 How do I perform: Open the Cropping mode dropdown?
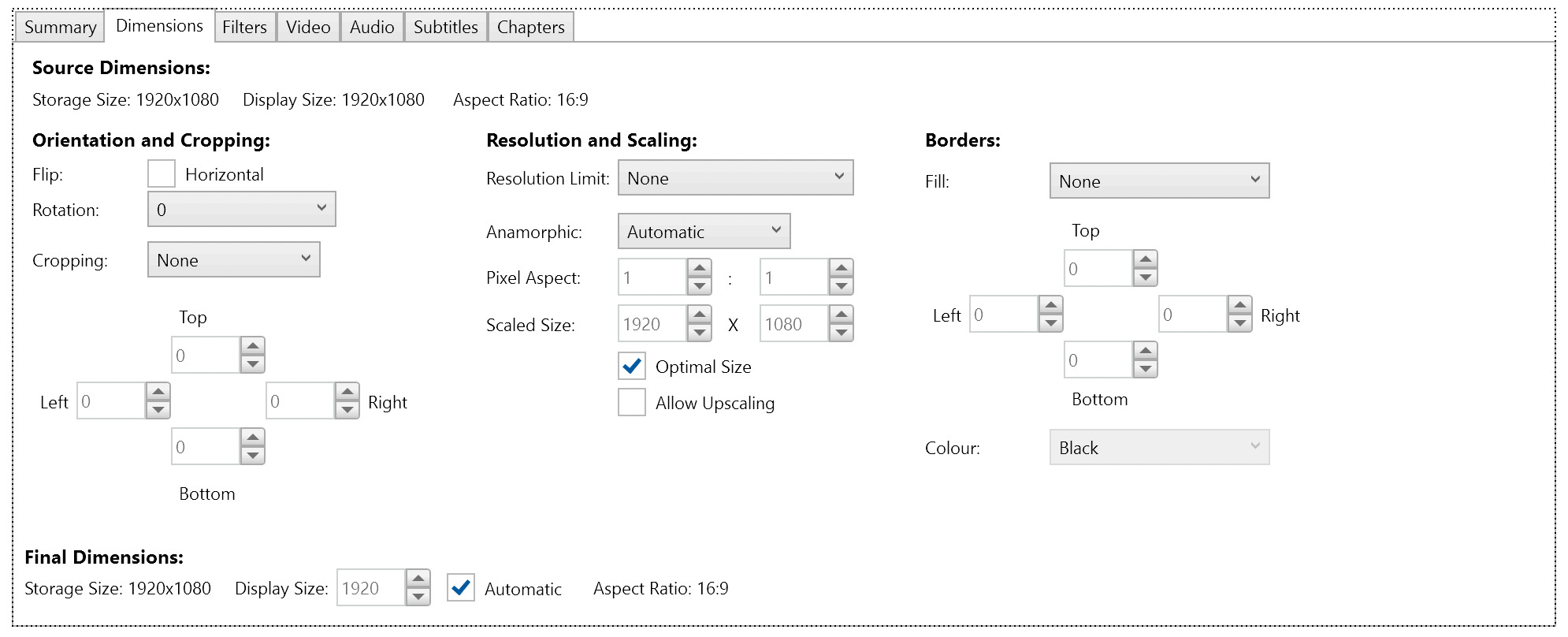click(x=233, y=259)
